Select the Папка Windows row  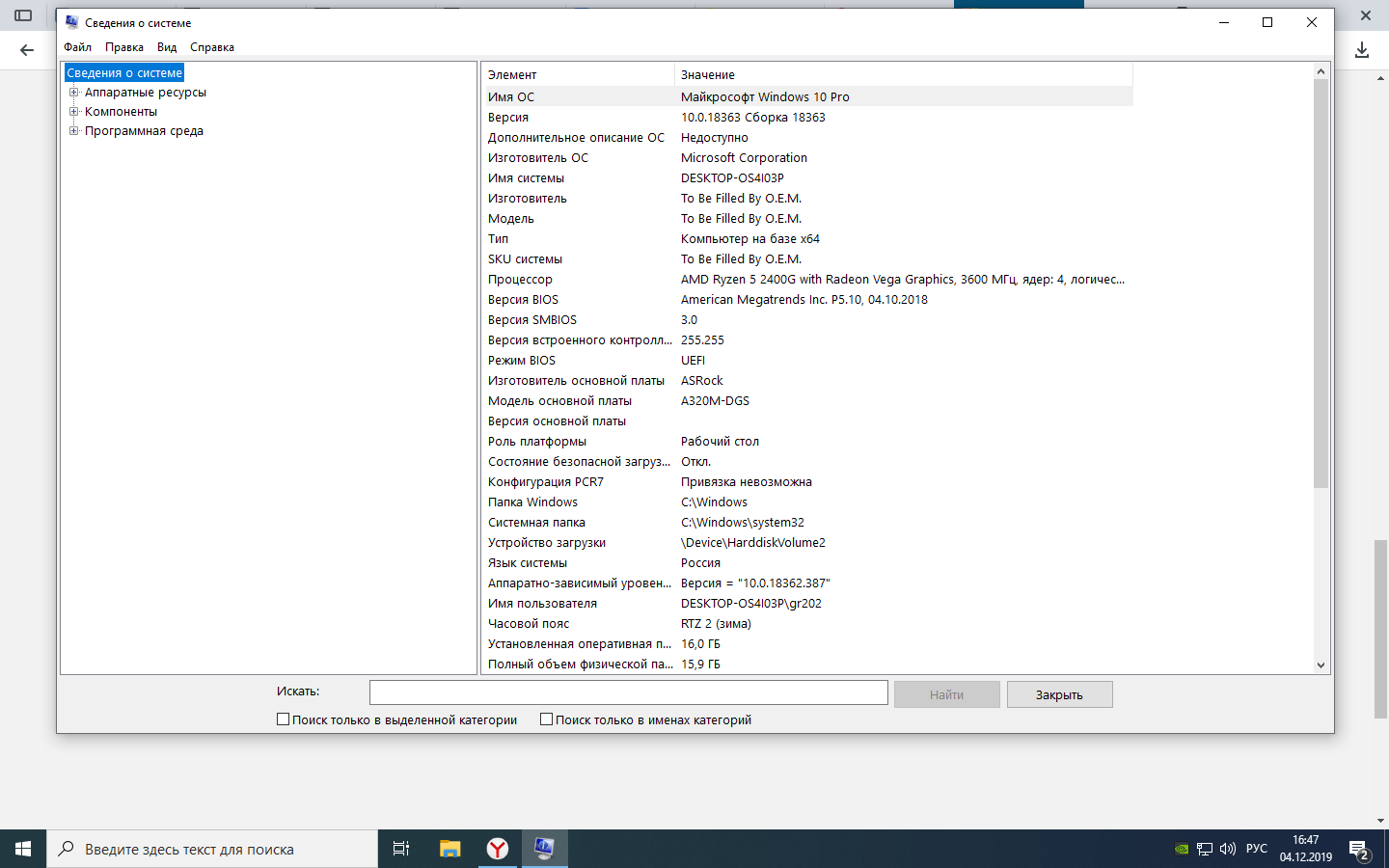tap(806, 502)
